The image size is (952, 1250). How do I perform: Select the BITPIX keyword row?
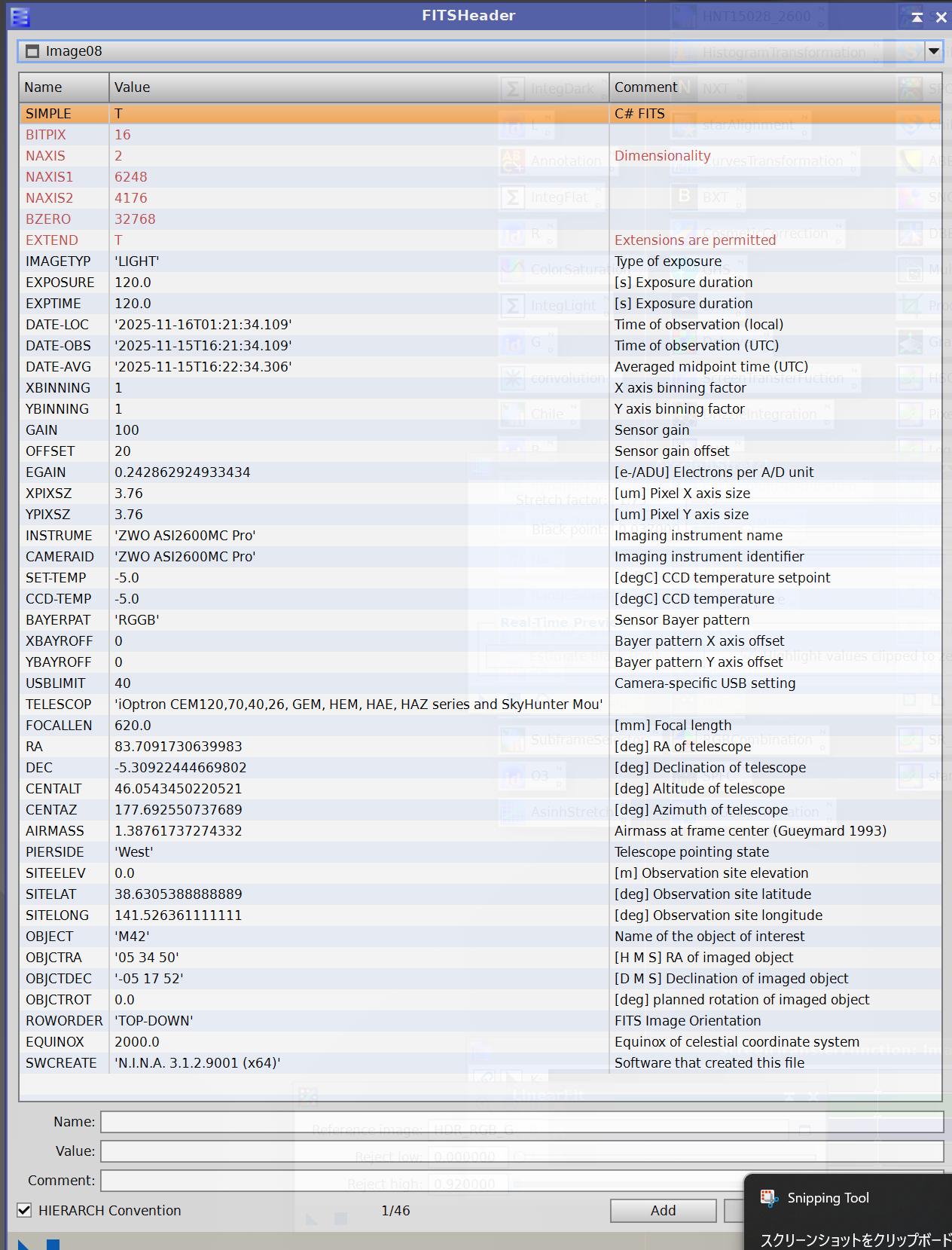click(x=301, y=135)
